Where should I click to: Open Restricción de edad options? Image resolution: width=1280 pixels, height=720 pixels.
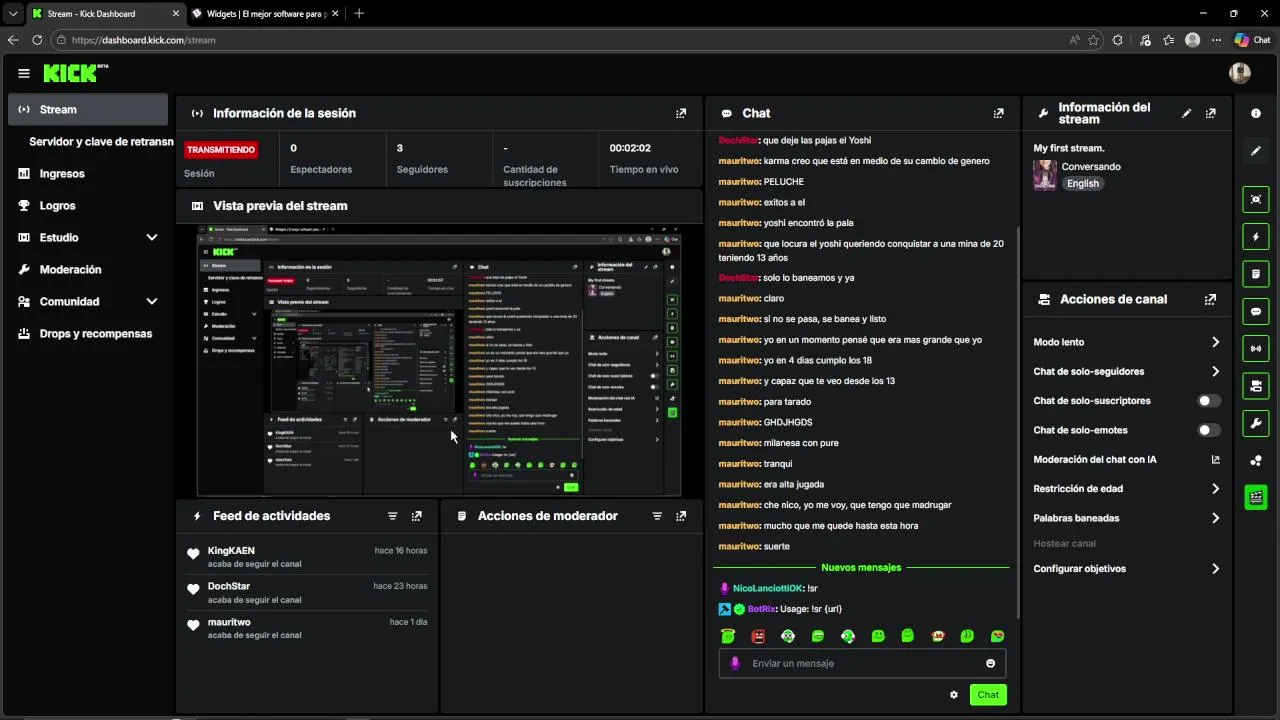click(1127, 489)
